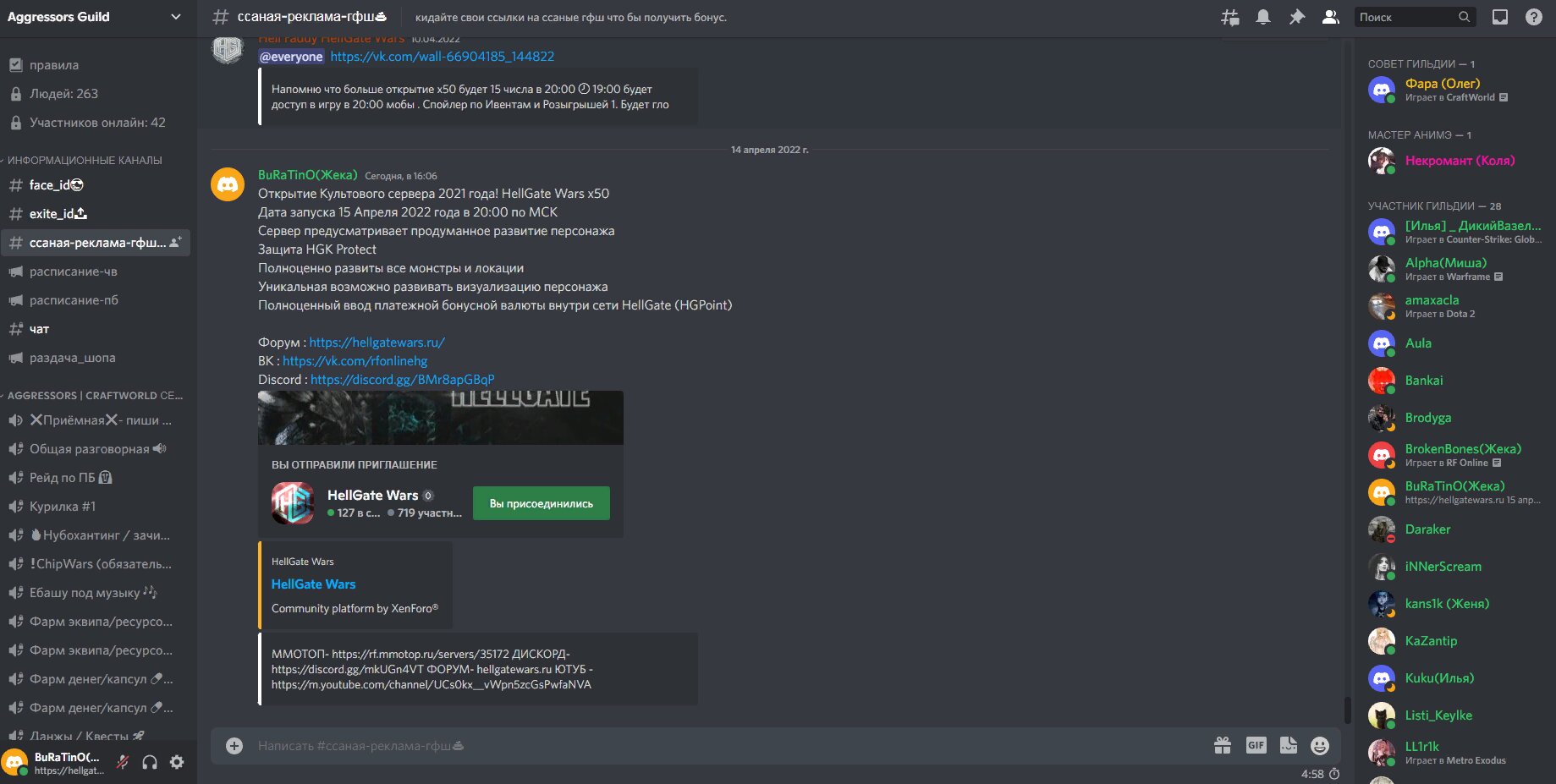Screen dimensions: 1556x784
Task: Join Ебашу под музыку voice channel
Action: click(x=95, y=593)
